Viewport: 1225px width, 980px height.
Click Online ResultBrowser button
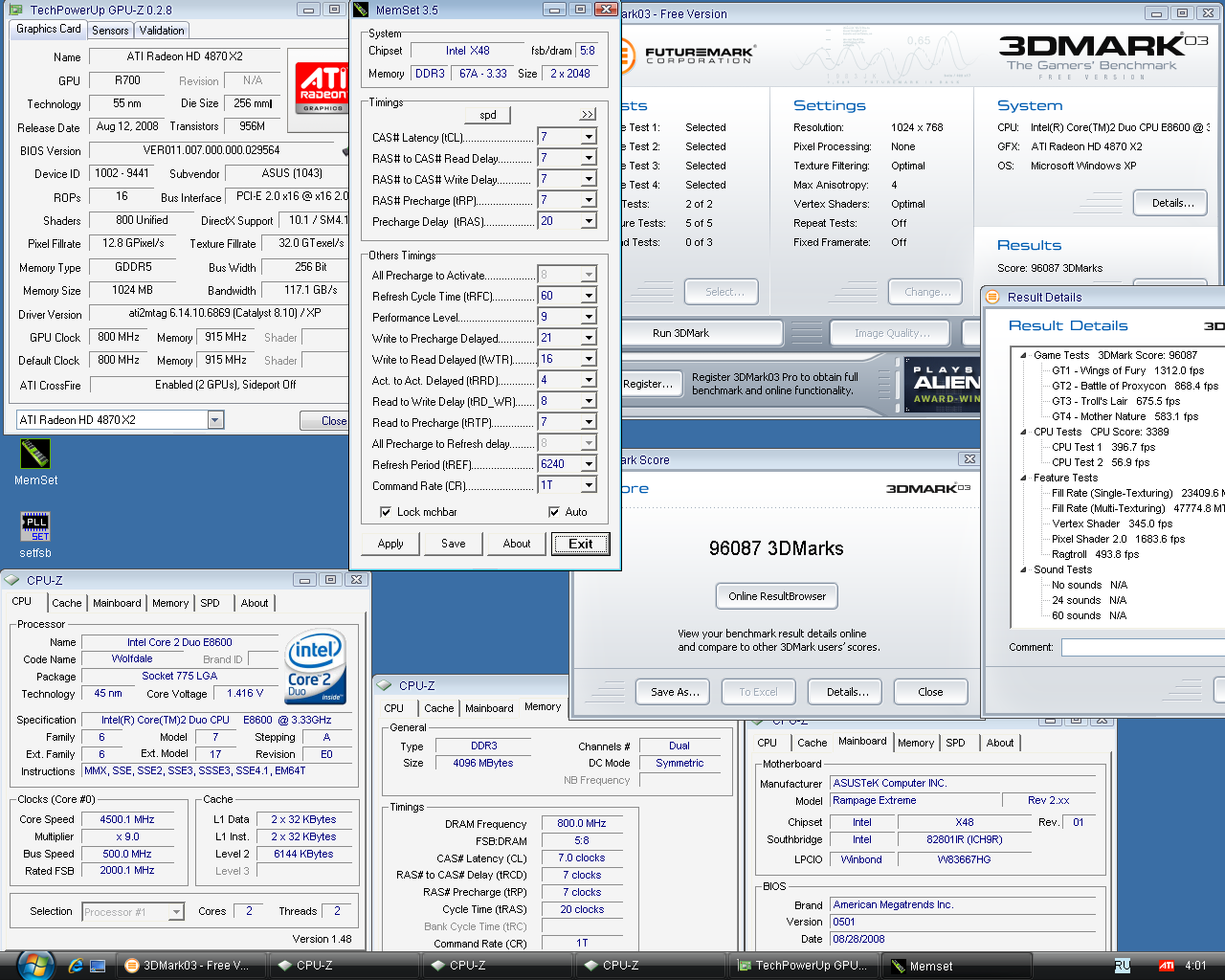[x=777, y=596]
